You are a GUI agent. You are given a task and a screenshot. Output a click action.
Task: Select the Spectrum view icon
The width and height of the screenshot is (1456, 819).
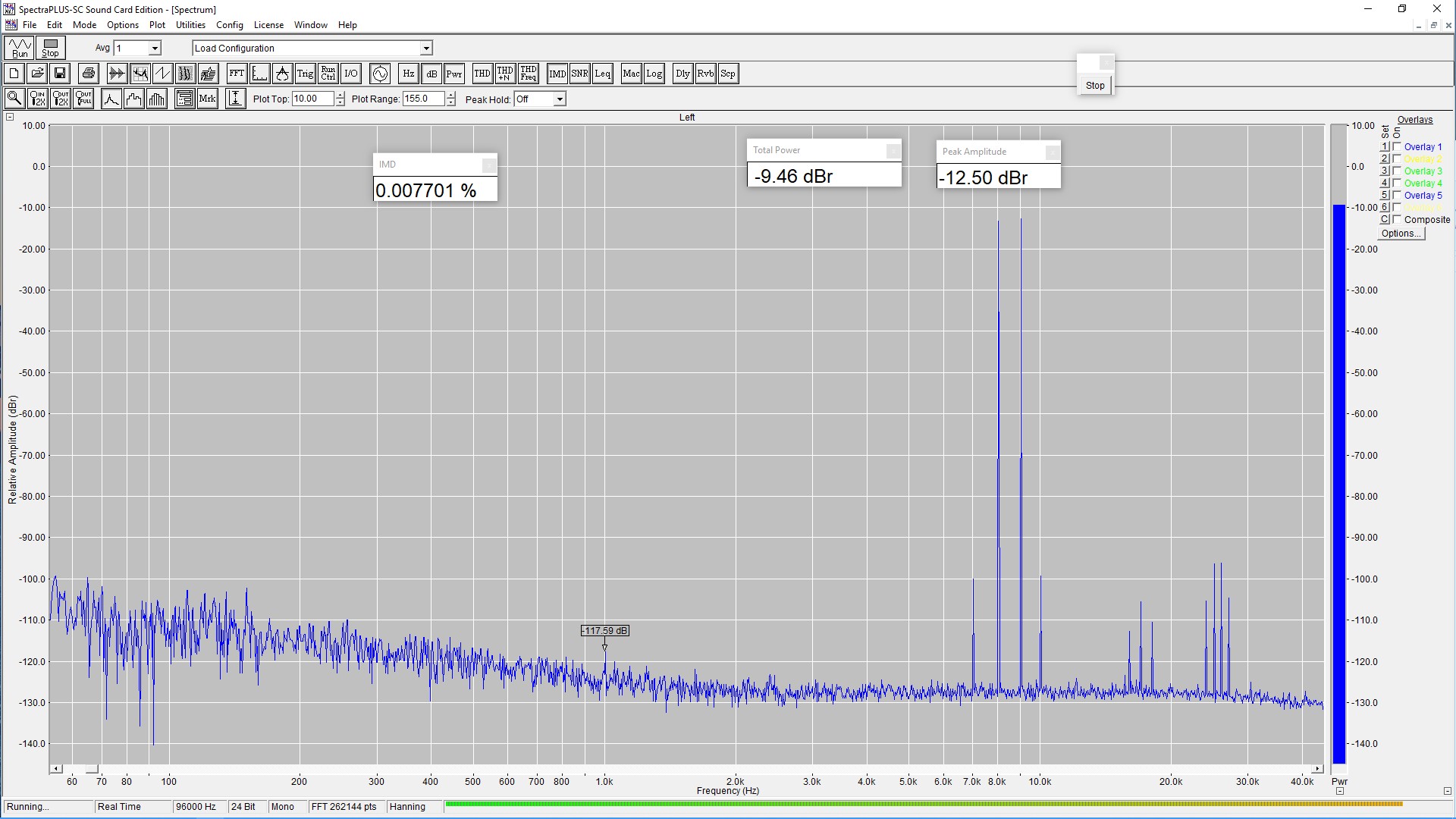140,74
